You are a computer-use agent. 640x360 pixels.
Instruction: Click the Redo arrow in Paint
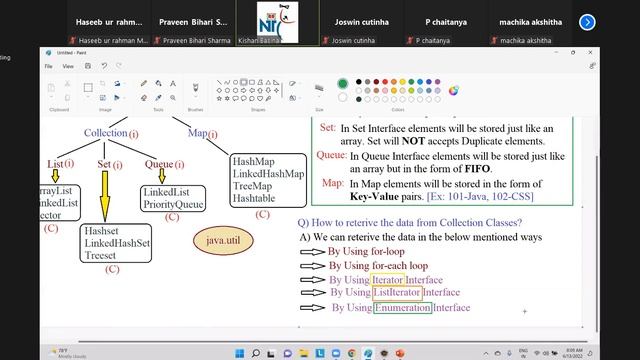coord(119,66)
